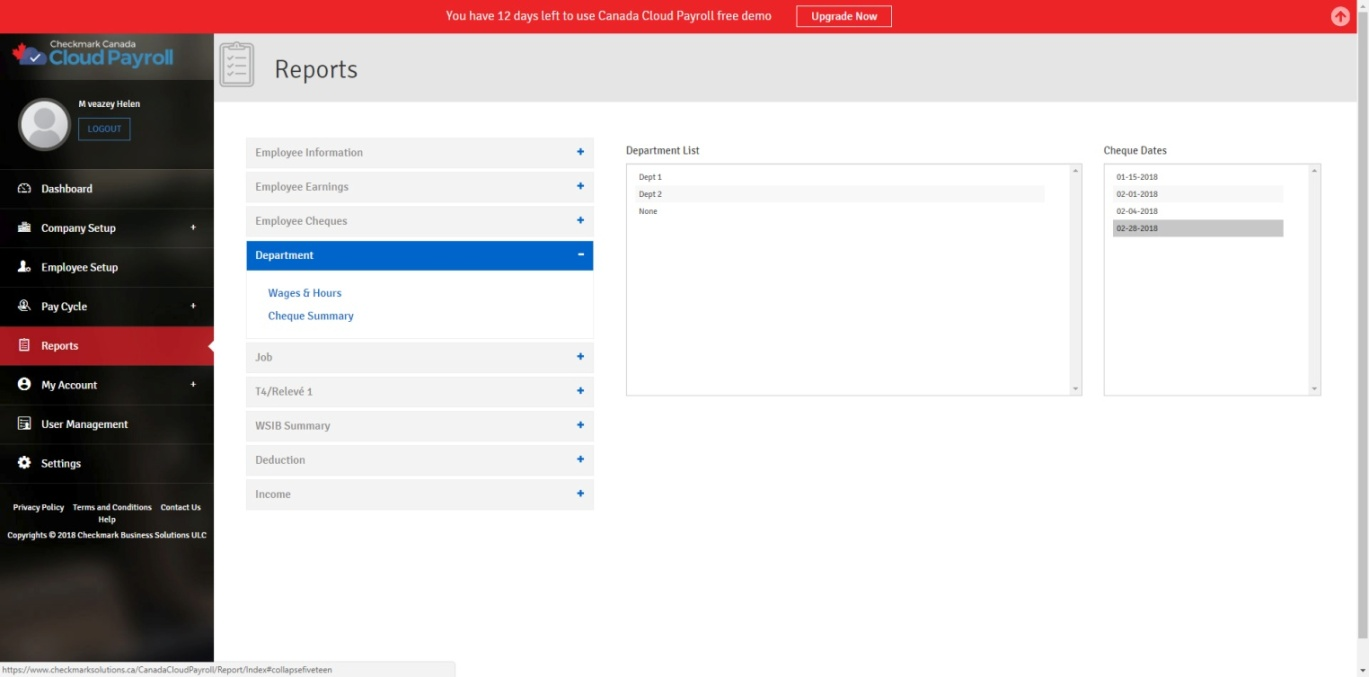
Task: Click the My Account user icon
Action: pos(25,385)
